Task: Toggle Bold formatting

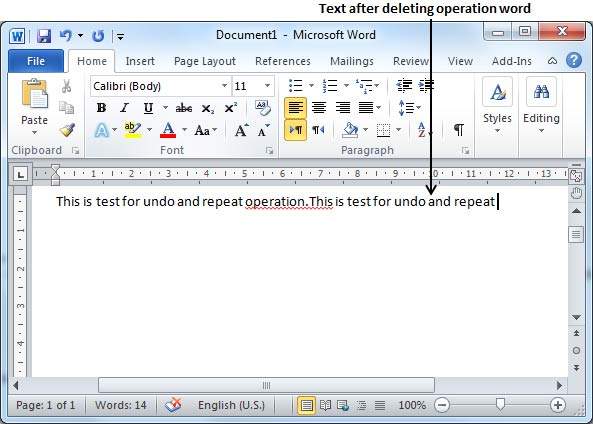Action: pyautogui.click(x=101, y=108)
